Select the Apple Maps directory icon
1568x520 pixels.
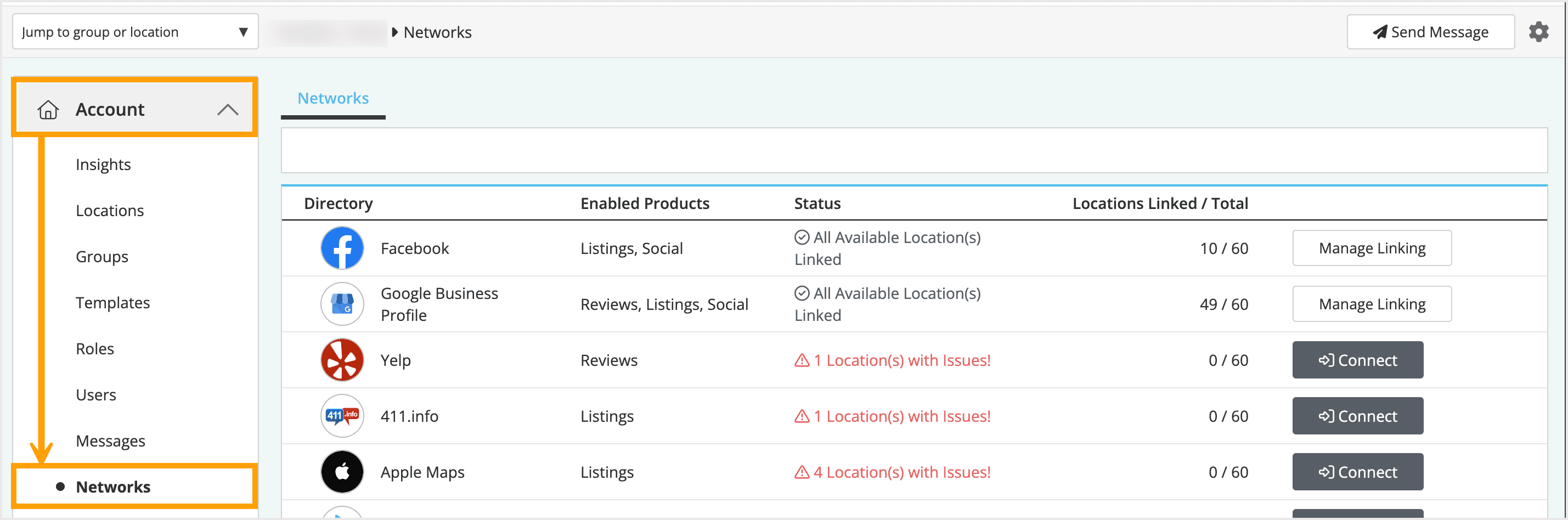pos(342,472)
